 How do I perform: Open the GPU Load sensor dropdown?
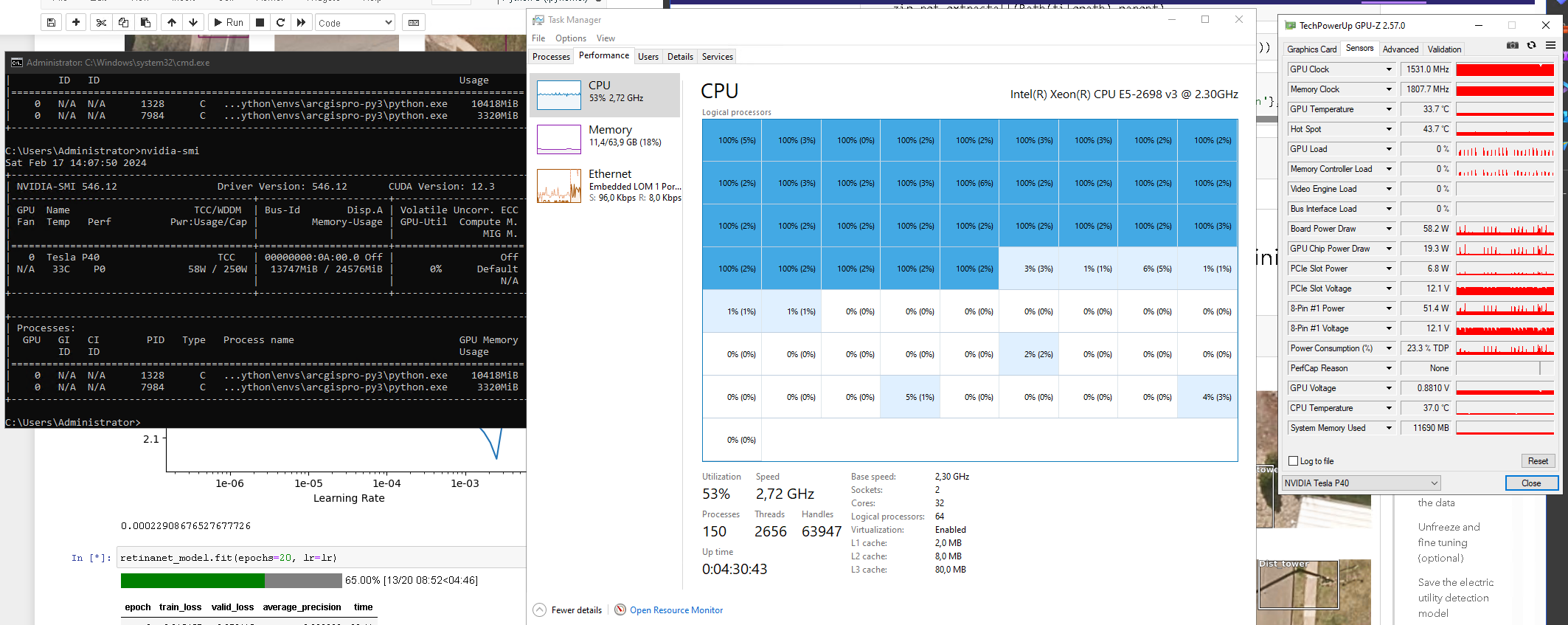pos(1389,149)
